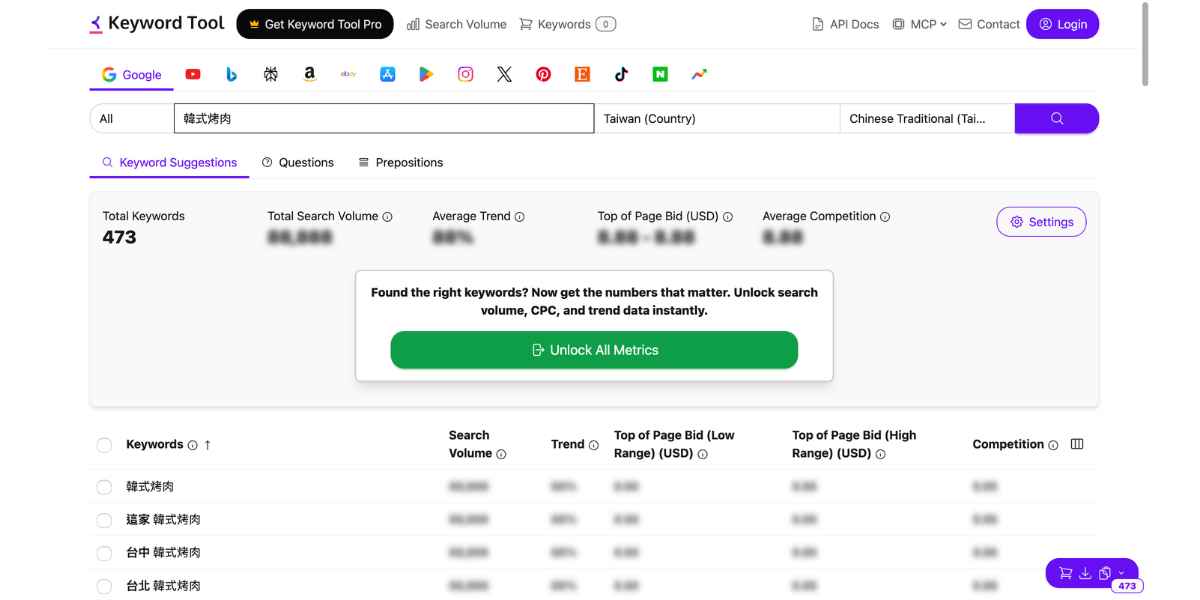Image resolution: width=1200 pixels, height=600 pixels.
Task: Click the Keyword Tool logo
Action: coord(157,23)
